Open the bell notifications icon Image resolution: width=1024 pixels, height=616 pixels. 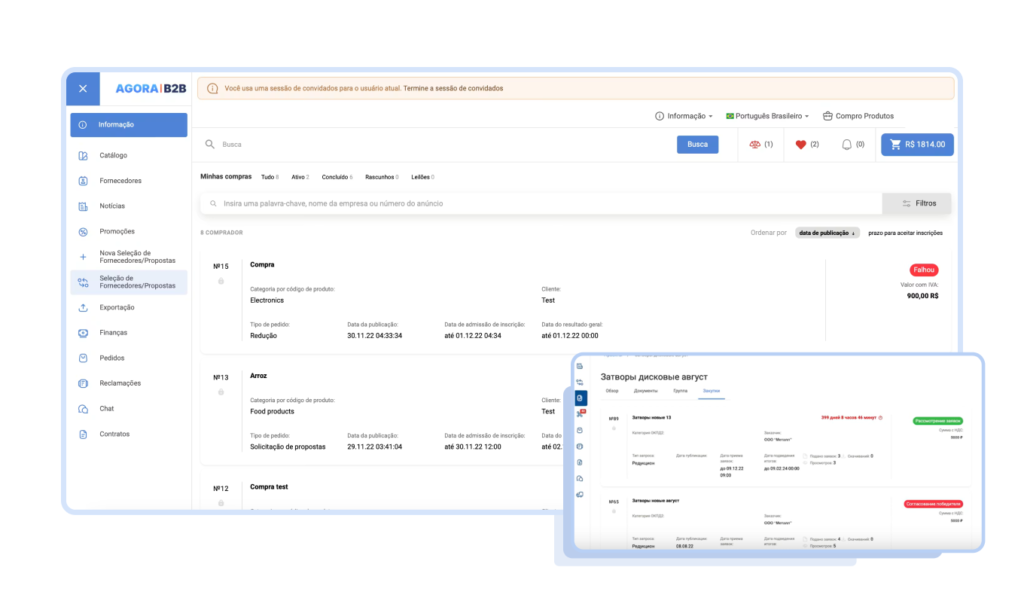tap(846, 145)
